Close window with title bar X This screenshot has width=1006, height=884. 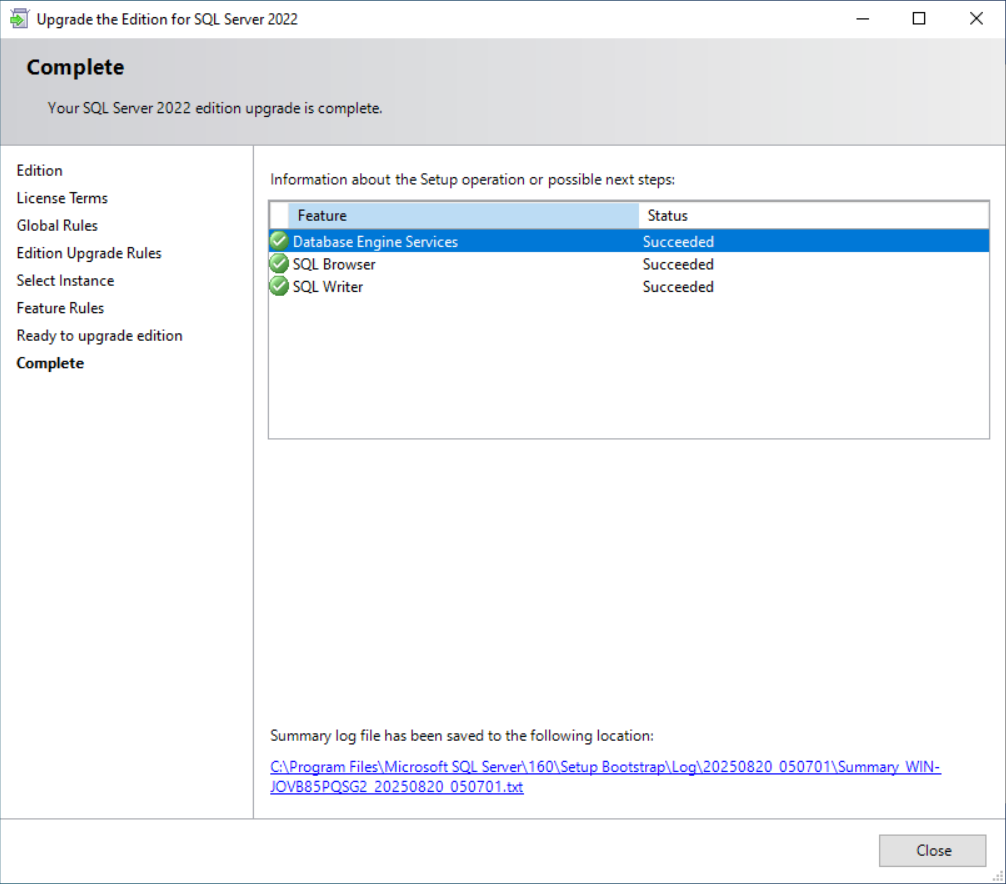[x=976, y=19]
